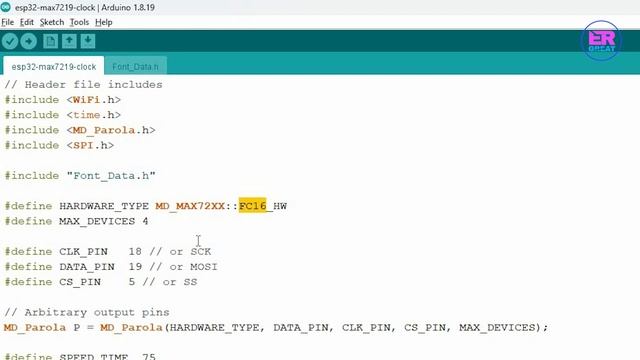Open the Sketch menu

[52, 22]
